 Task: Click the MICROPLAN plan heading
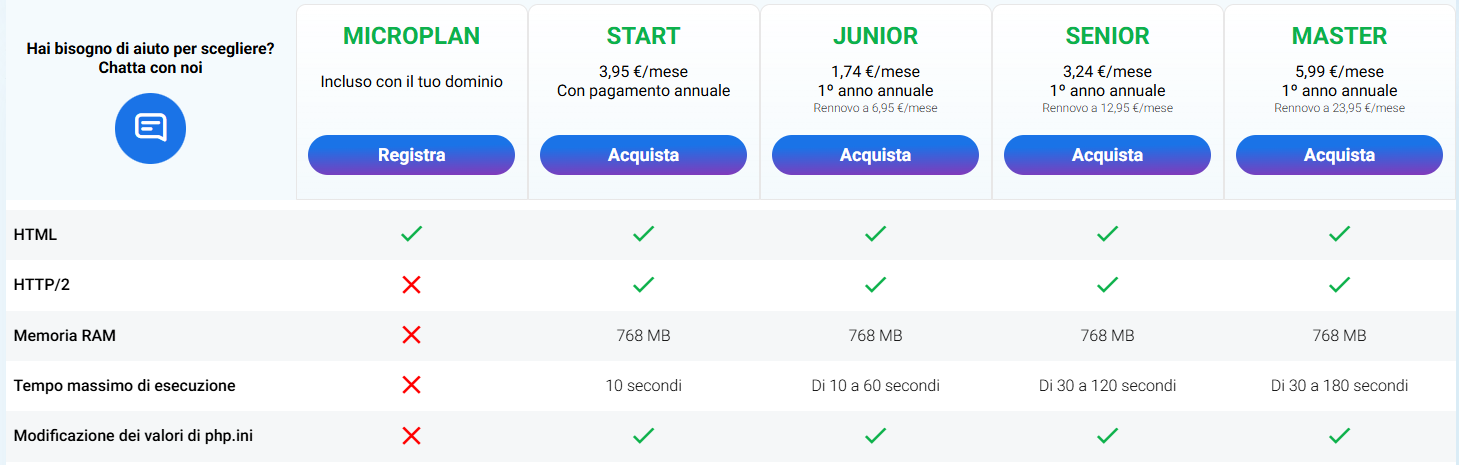click(x=411, y=36)
